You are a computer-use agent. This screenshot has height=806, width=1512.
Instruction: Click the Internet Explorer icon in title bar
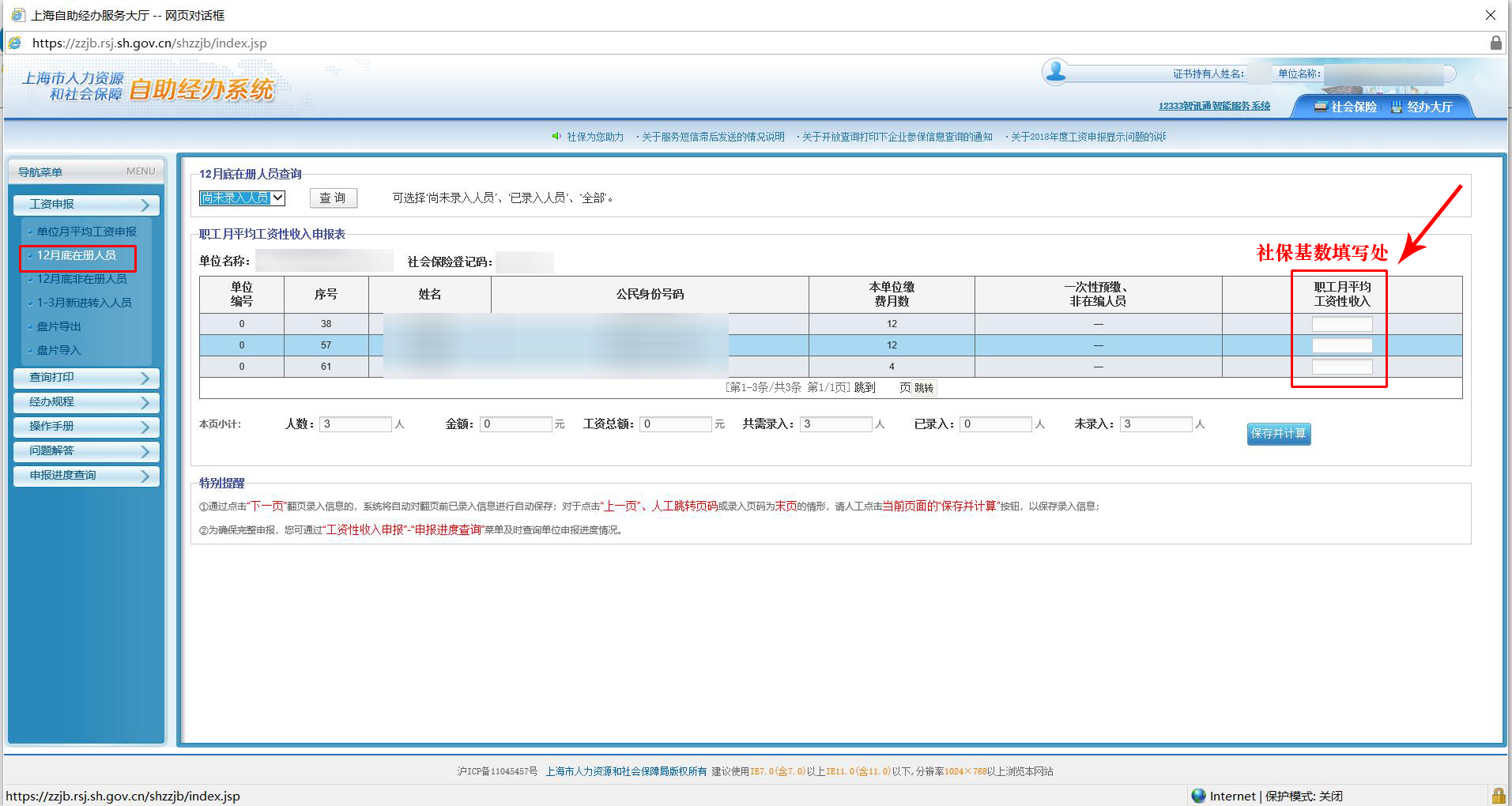pos(17,15)
